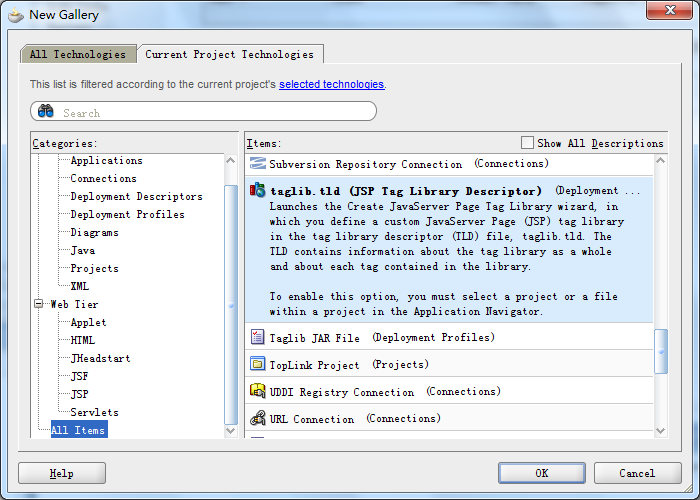Select URL Connection item text
Screen dimensions: 700x500
pos(312,419)
